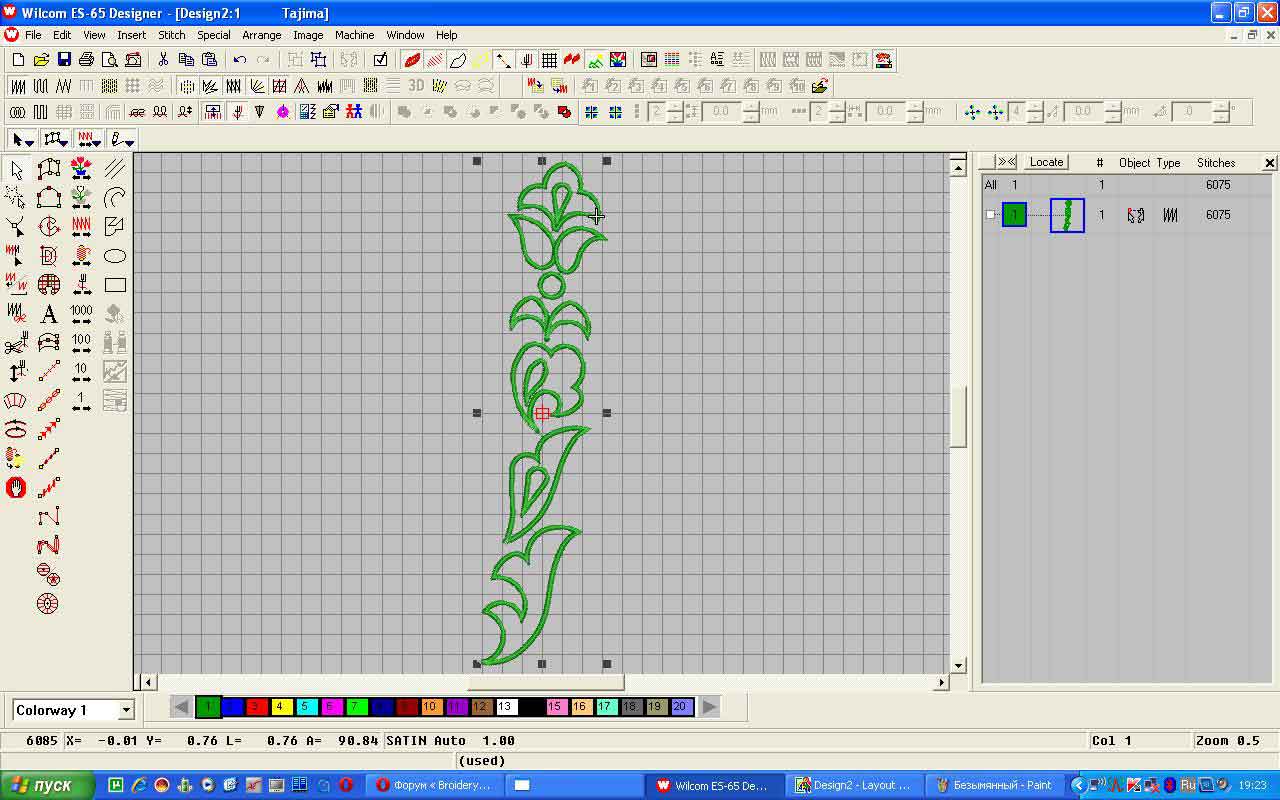
Task: Click the Undo arrow icon
Action: [240, 60]
